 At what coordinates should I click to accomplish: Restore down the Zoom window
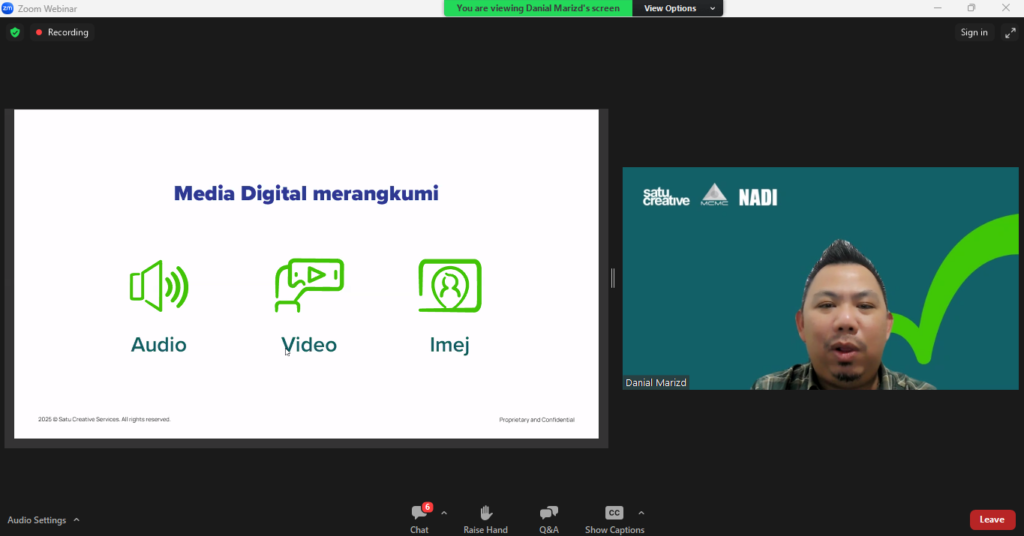click(x=971, y=8)
